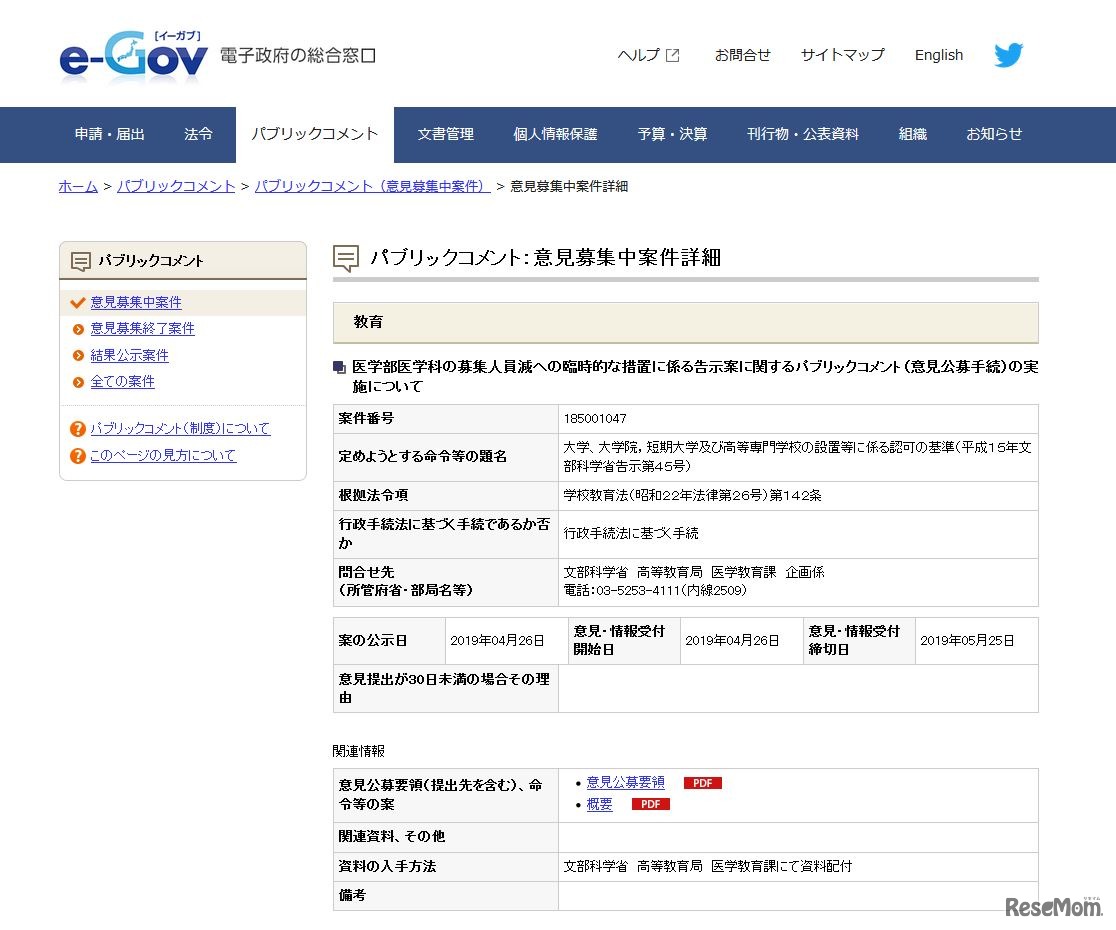Image resolution: width=1116 pixels, height=930 pixels.
Task: Open the サイトマップ page
Action: pyautogui.click(x=842, y=56)
